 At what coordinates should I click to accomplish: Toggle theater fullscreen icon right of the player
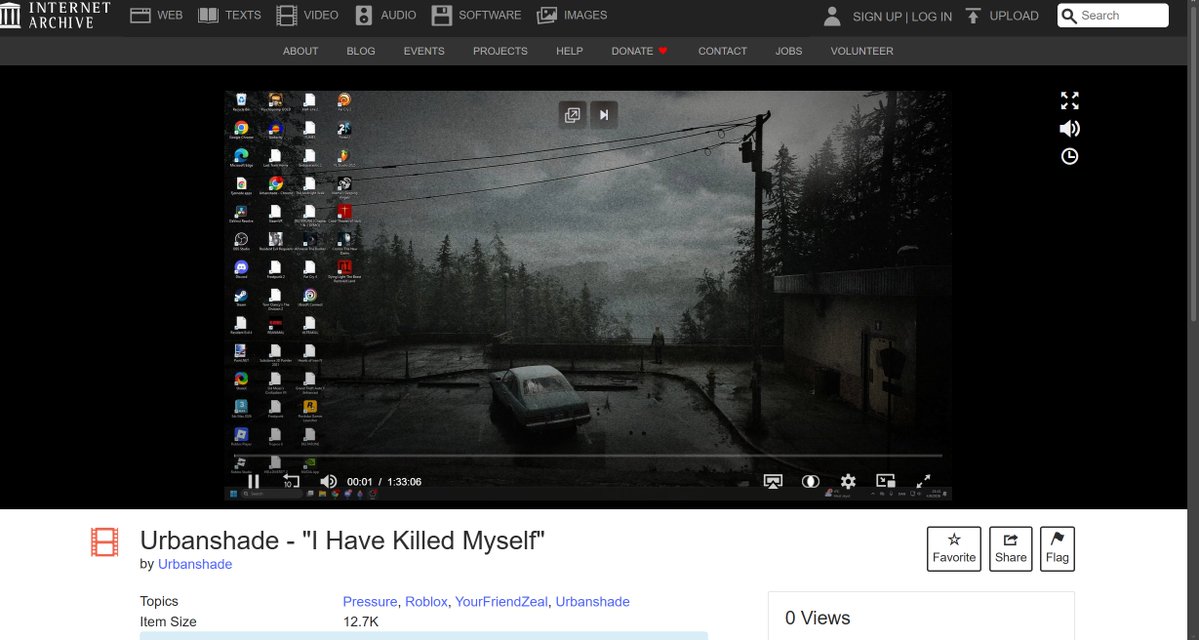(x=1070, y=100)
